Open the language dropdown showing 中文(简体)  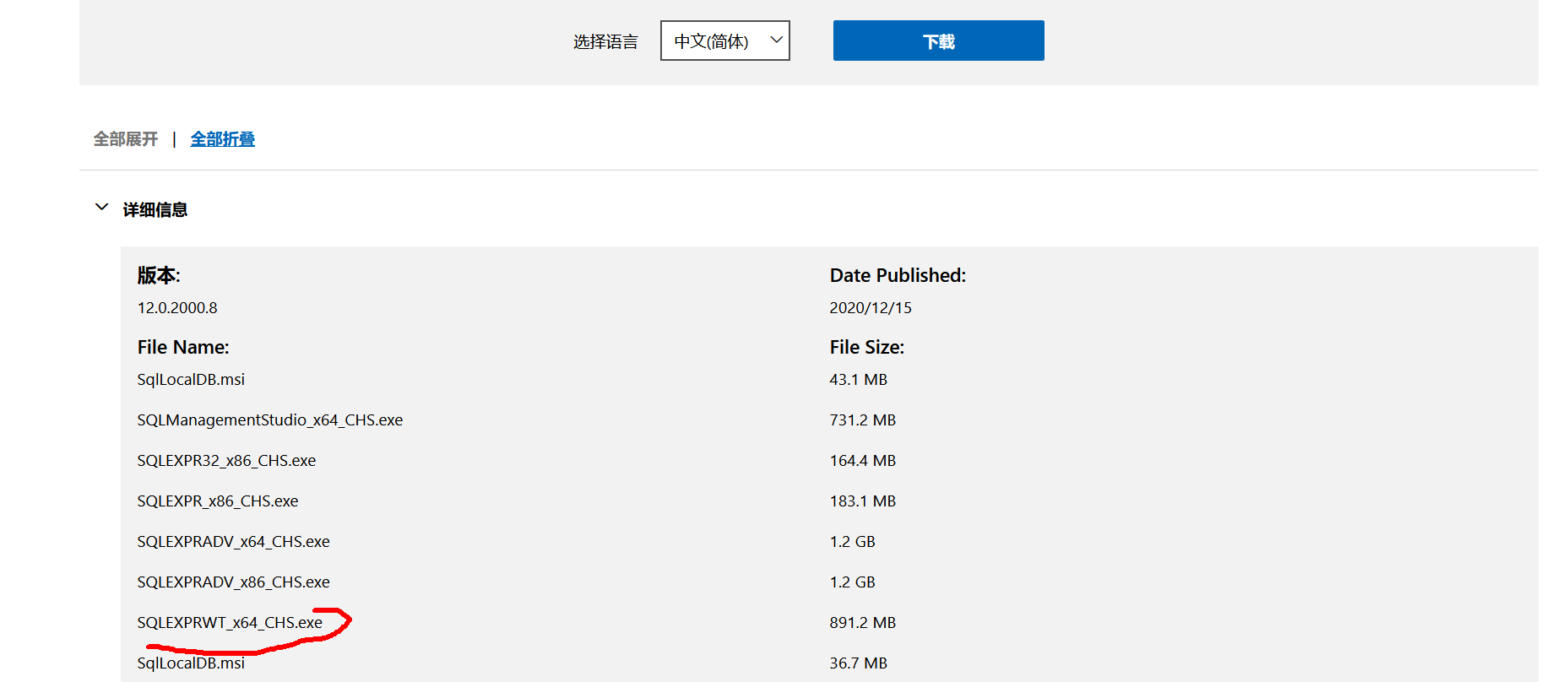(x=724, y=41)
